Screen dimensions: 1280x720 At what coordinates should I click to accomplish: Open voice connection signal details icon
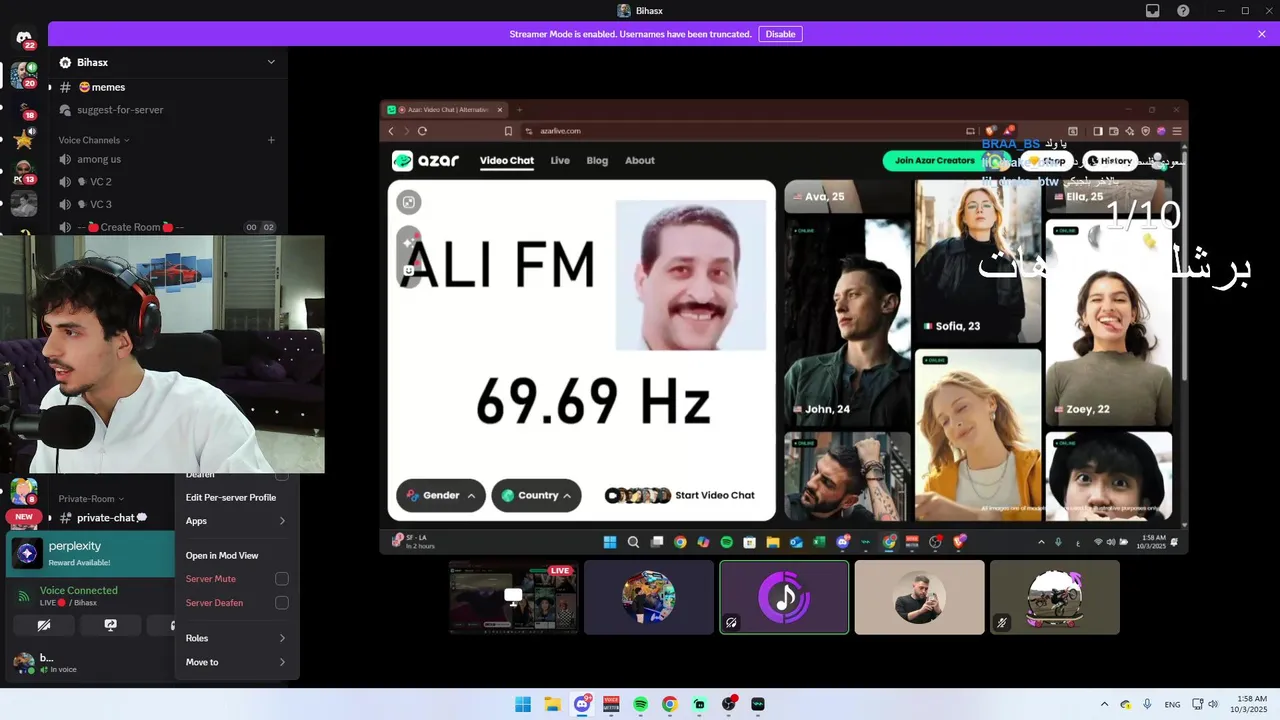tap(24, 596)
